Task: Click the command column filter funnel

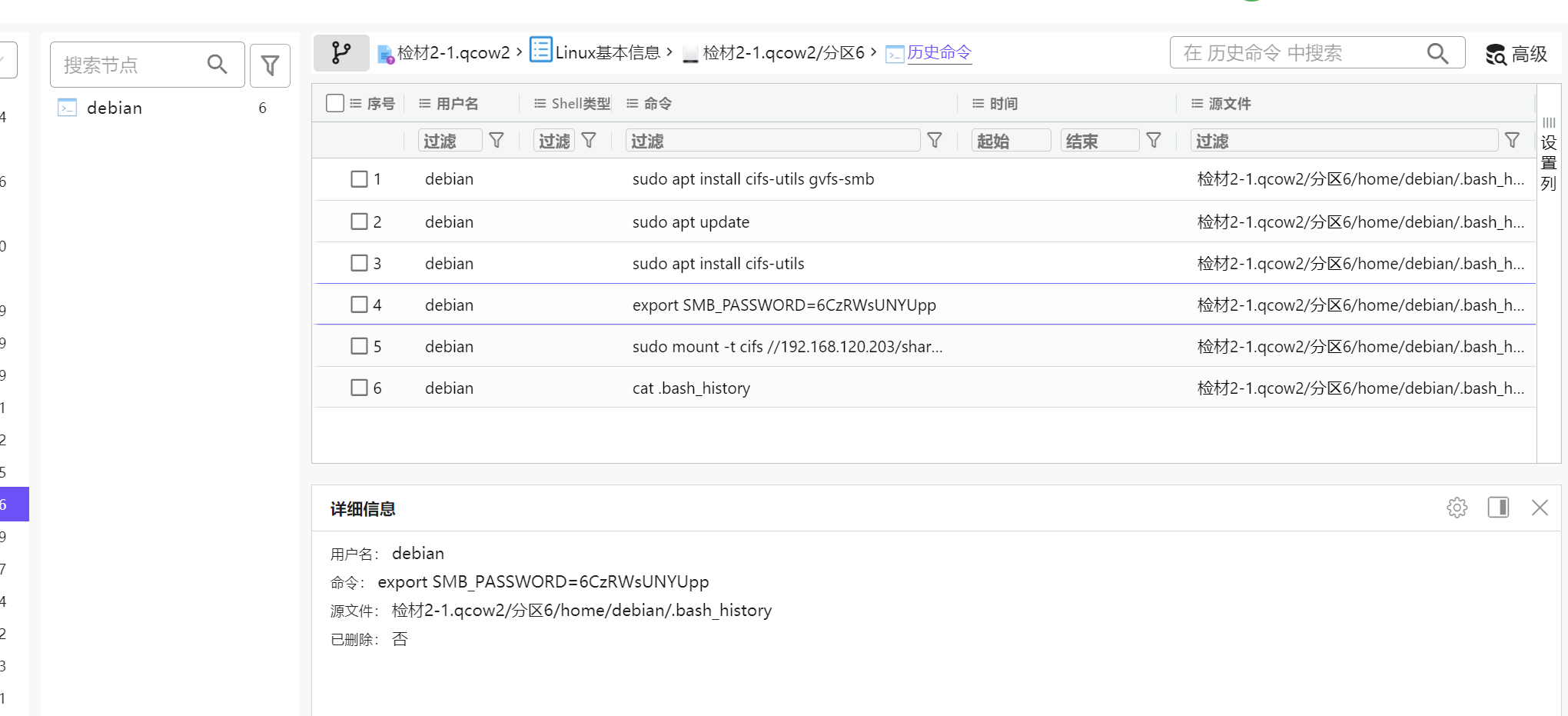Action: click(x=934, y=141)
